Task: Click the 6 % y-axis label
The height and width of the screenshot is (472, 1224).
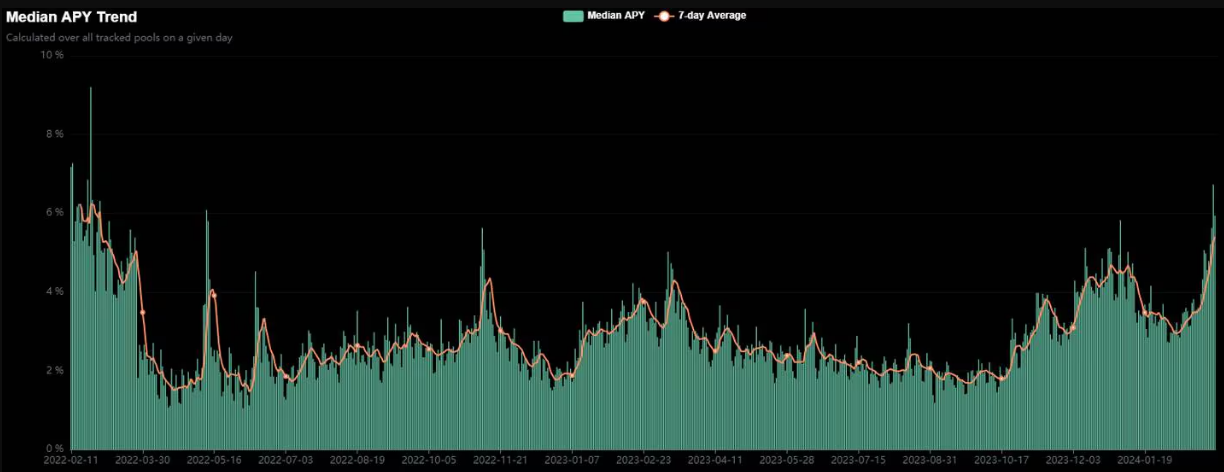Action: click(54, 213)
